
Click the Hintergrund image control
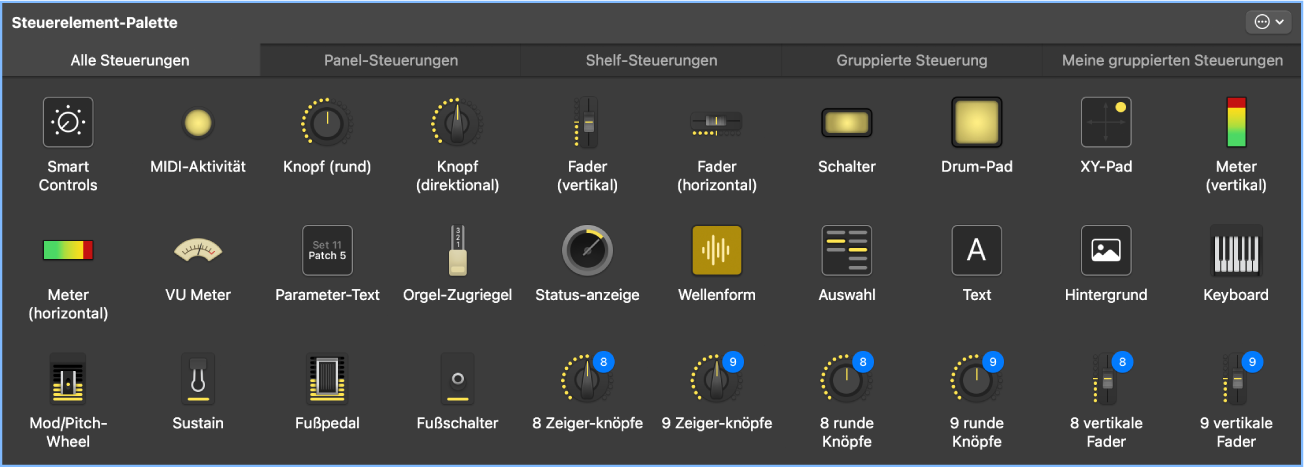click(x=1106, y=251)
